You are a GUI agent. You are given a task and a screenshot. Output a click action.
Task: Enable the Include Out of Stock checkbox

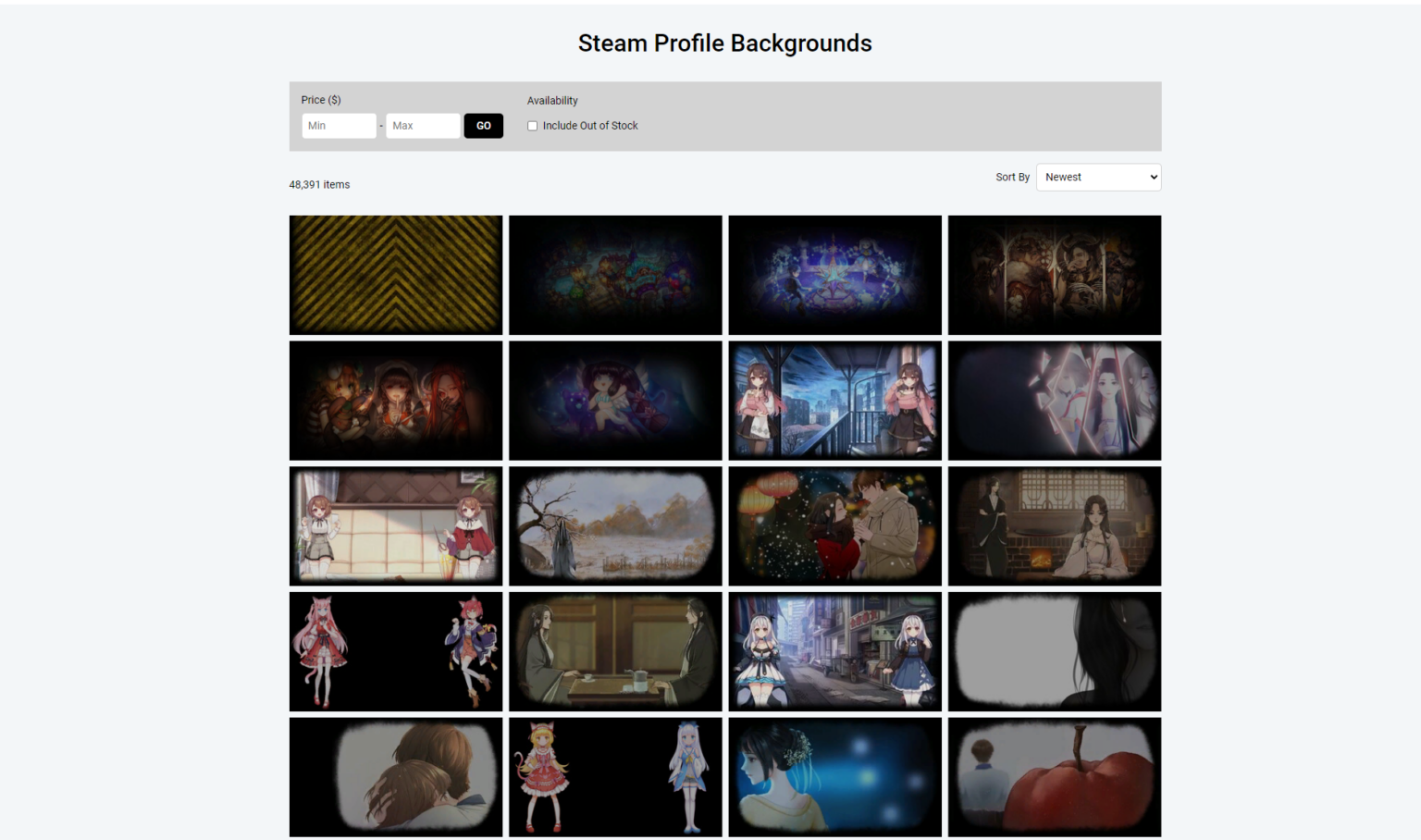tap(532, 125)
